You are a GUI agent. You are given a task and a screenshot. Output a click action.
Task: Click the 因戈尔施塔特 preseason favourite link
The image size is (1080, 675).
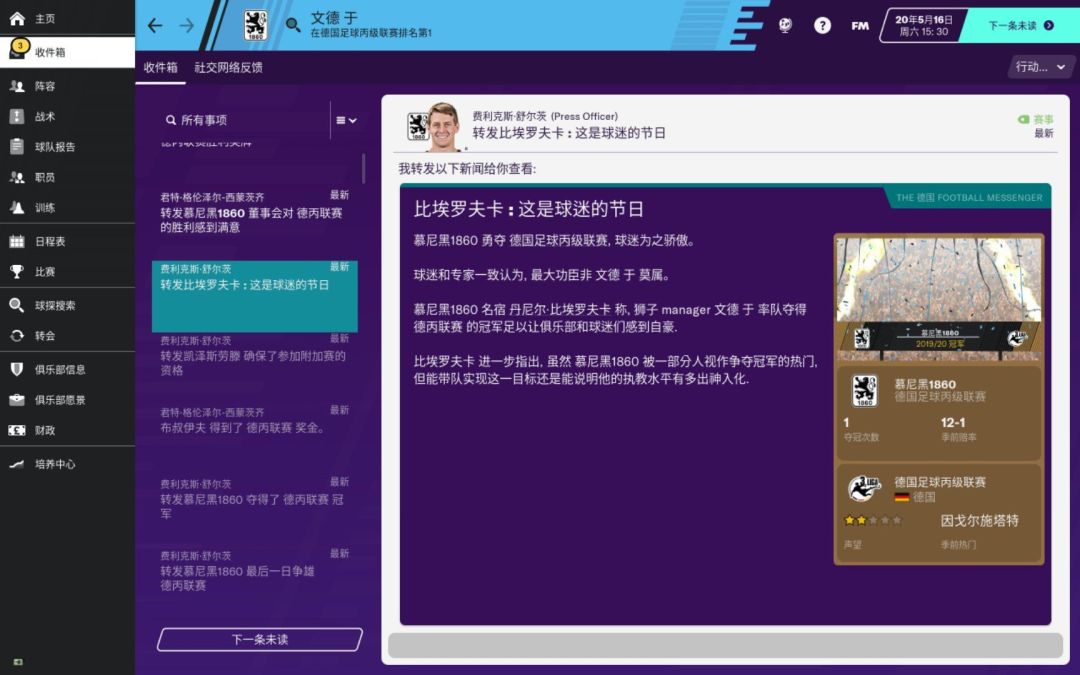click(x=979, y=521)
